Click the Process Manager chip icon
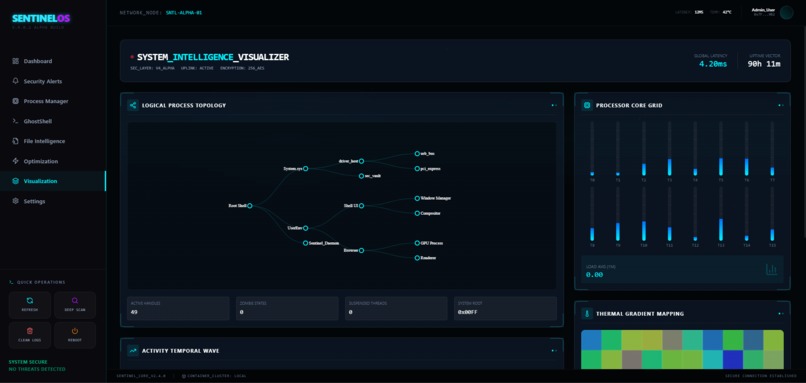The image size is (806, 383). 15,101
